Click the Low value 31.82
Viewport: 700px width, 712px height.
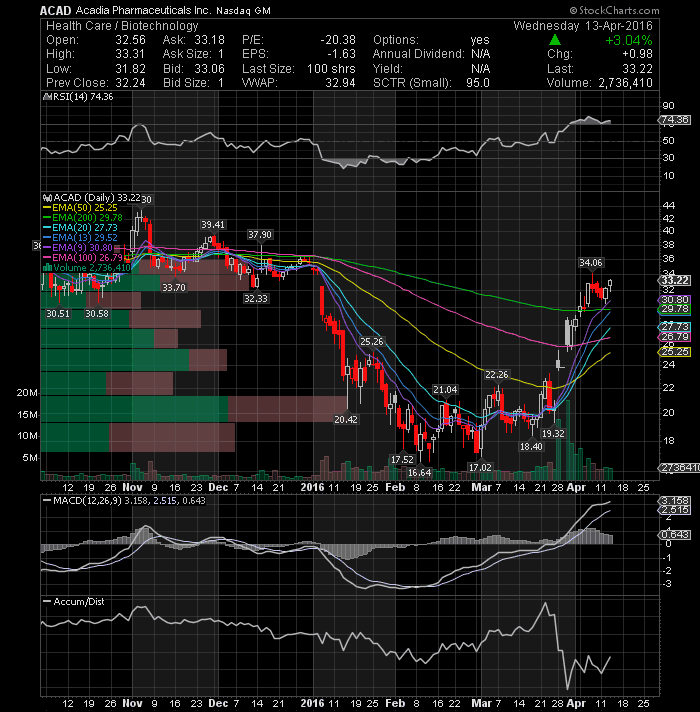pos(130,69)
